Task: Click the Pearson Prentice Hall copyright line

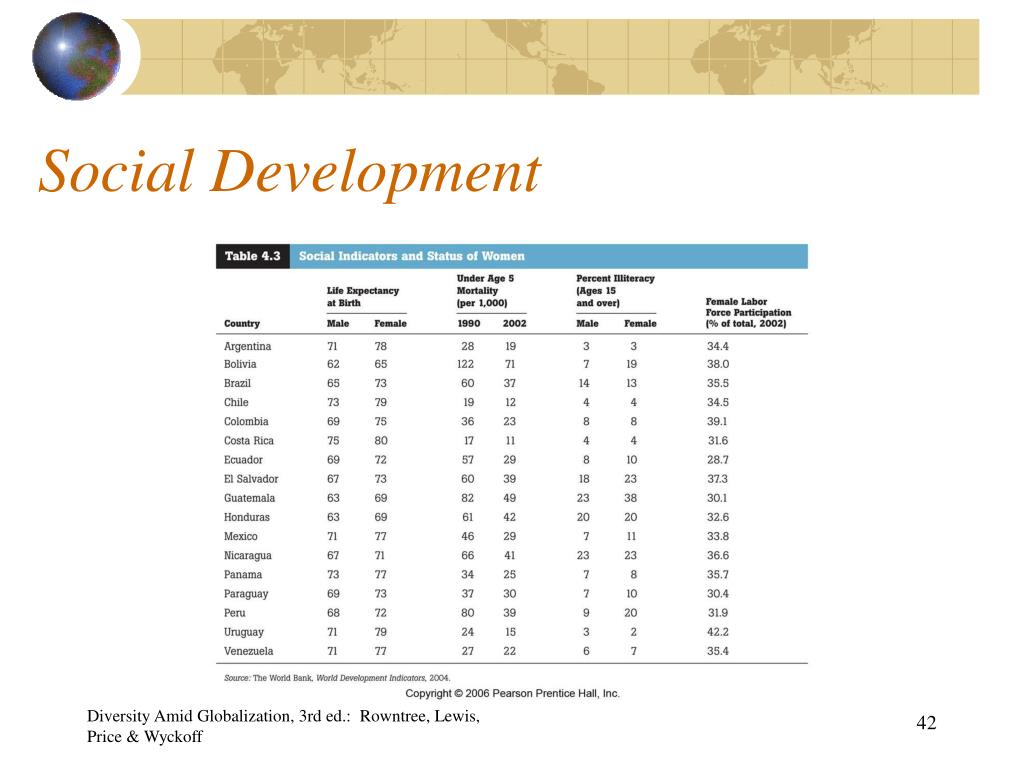Action: click(513, 694)
